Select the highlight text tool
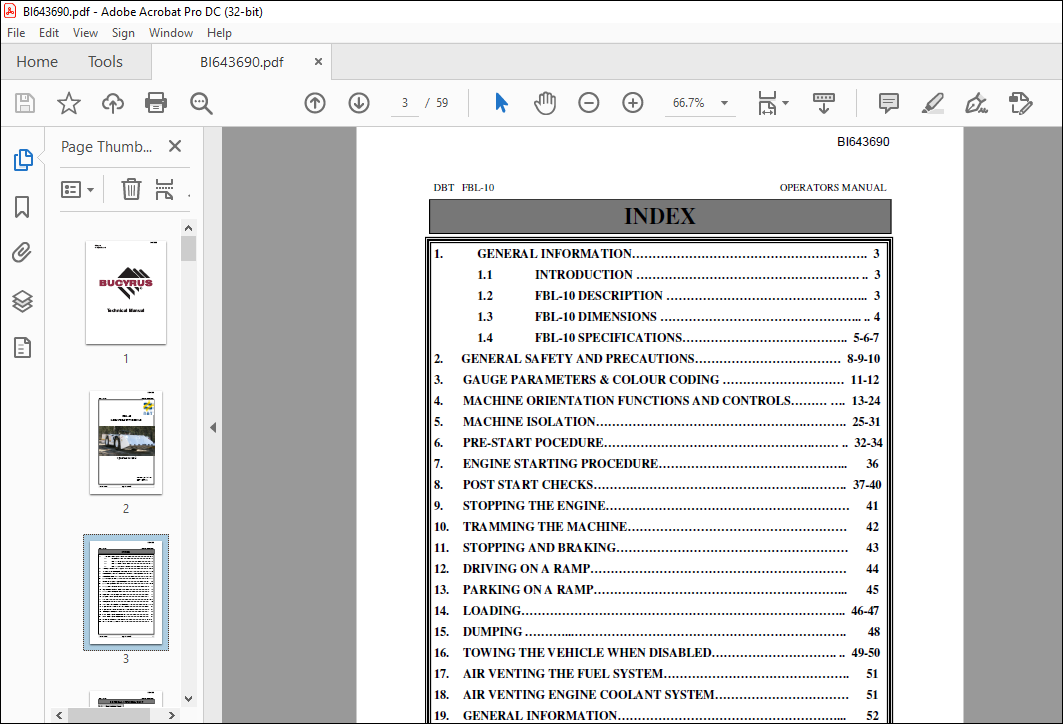Viewport: 1063px width, 724px height. pos(933,103)
